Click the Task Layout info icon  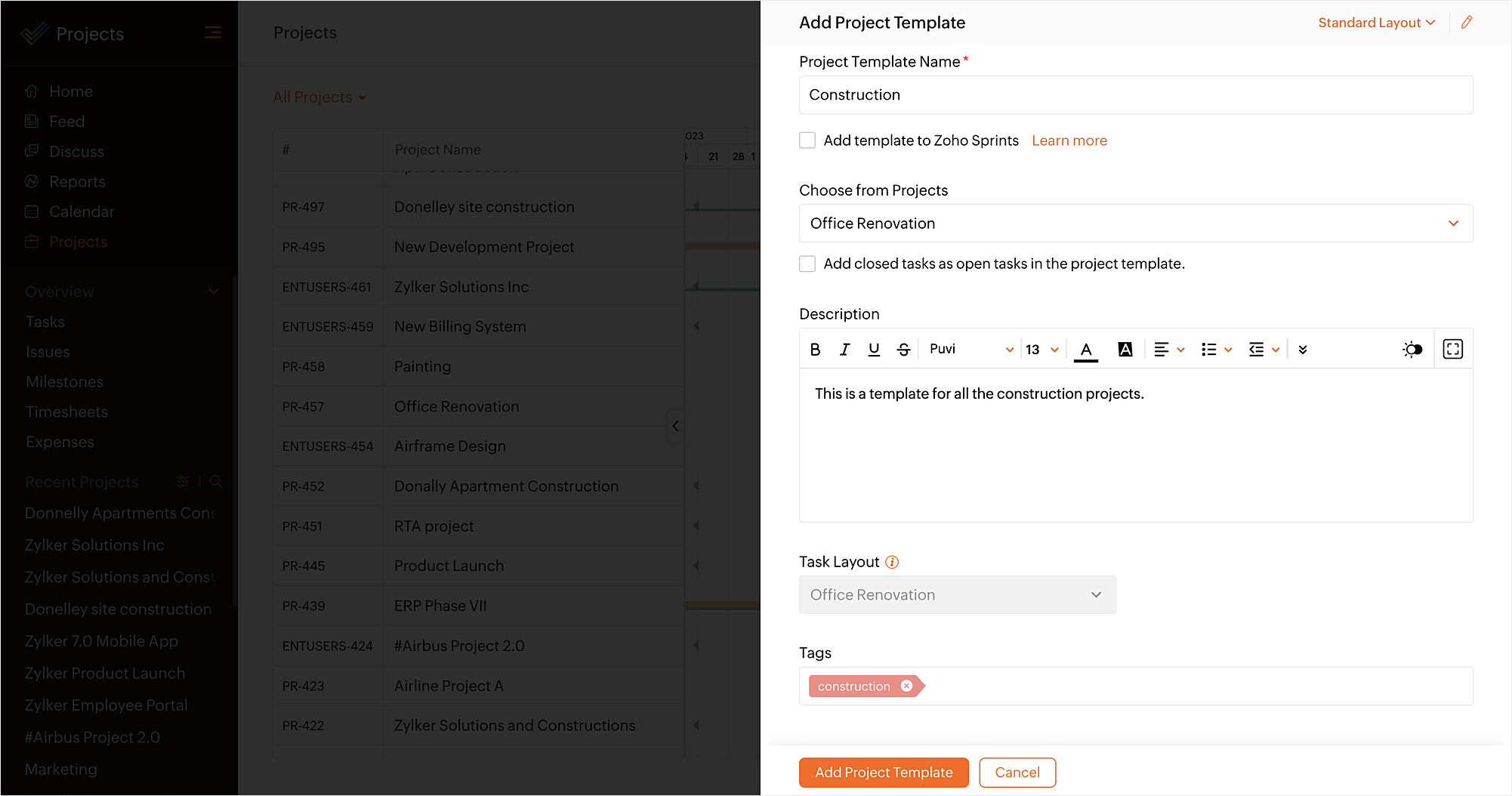(892, 562)
